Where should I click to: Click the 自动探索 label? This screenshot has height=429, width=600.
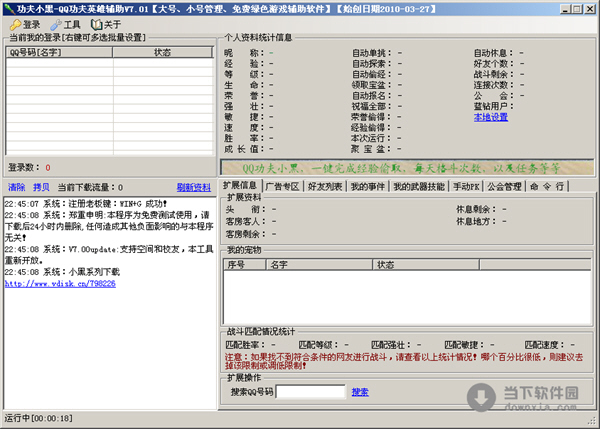[372, 64]
